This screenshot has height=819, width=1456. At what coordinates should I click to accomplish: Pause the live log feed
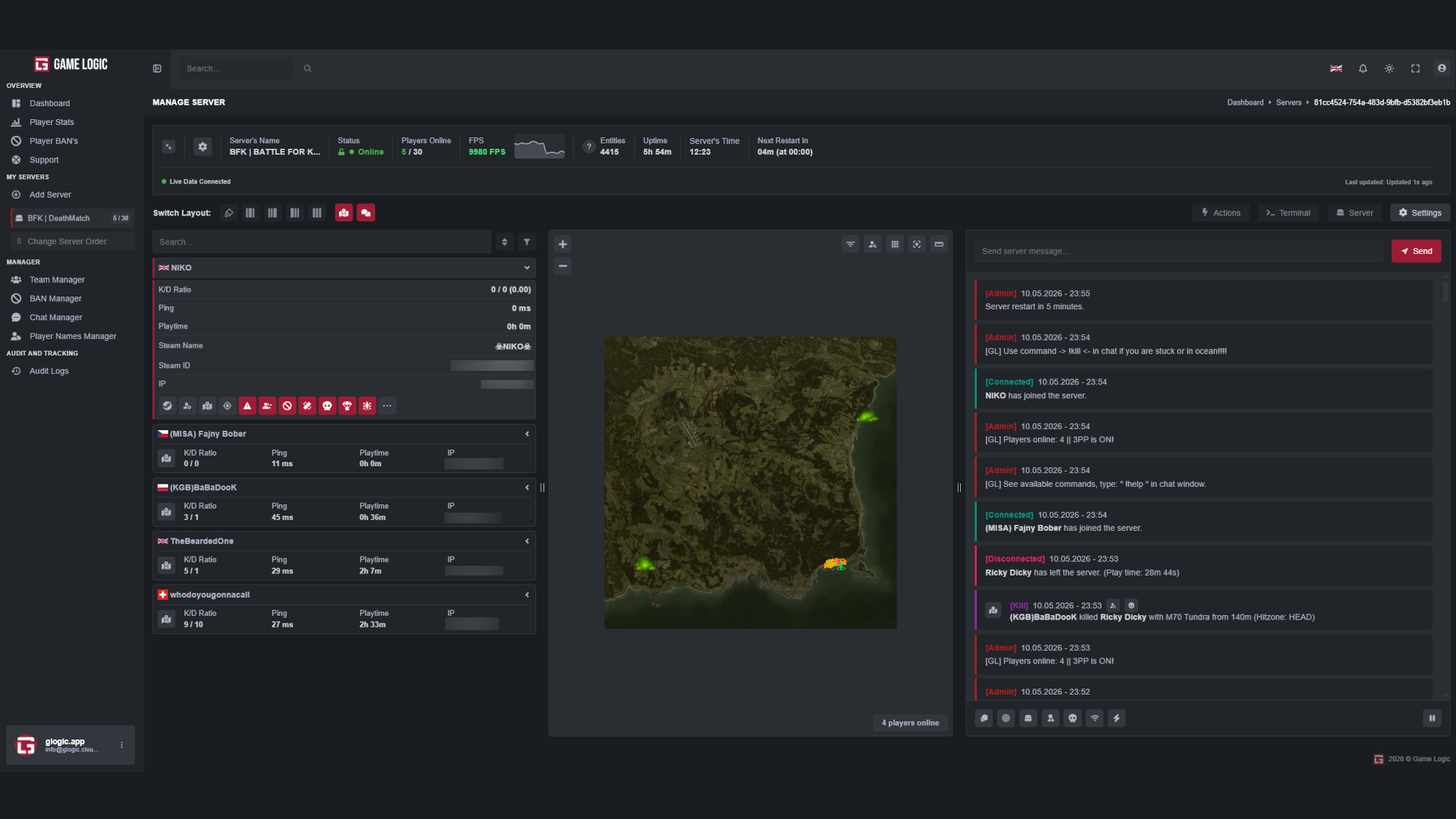(x=1432, y=718)
